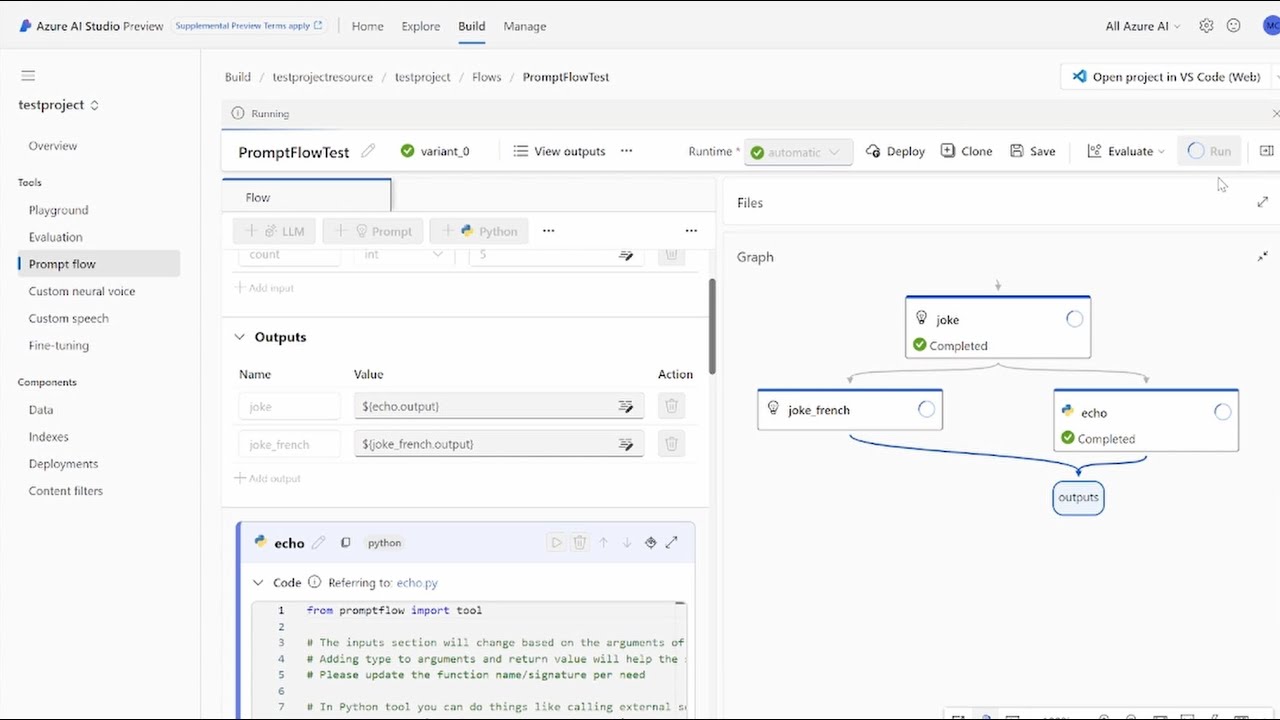The width and height of the screenshot is (1280, 720).
Task: Expand the Files panel
Action: click(x=1262, y=203)
